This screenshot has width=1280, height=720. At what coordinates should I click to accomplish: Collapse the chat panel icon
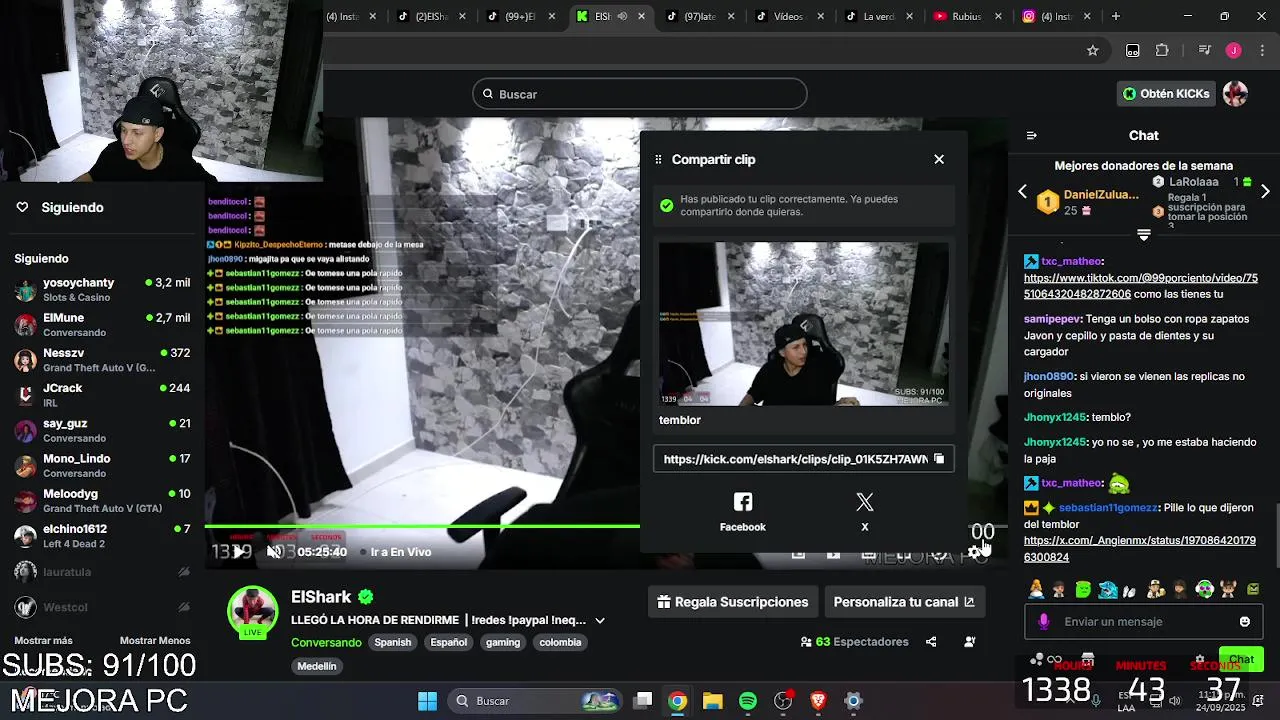click(x=1032, y=136)
